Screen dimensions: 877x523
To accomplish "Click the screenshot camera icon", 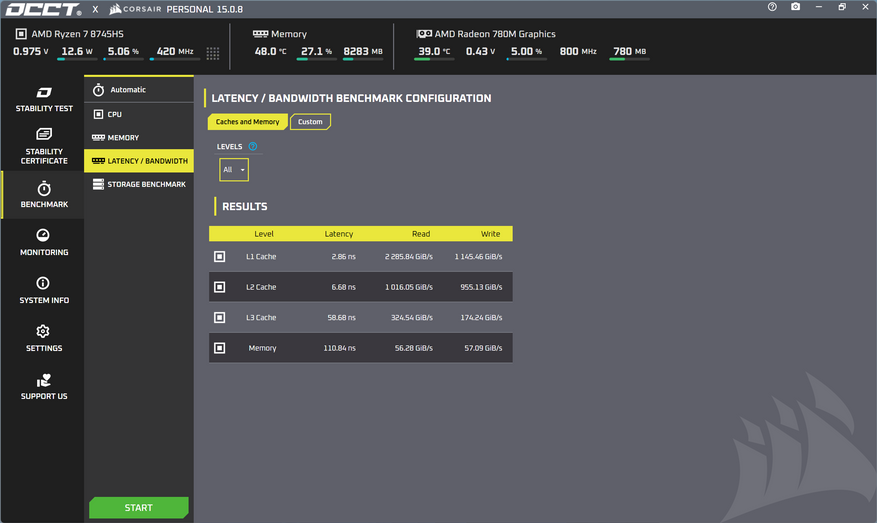I will click(795, 7).
